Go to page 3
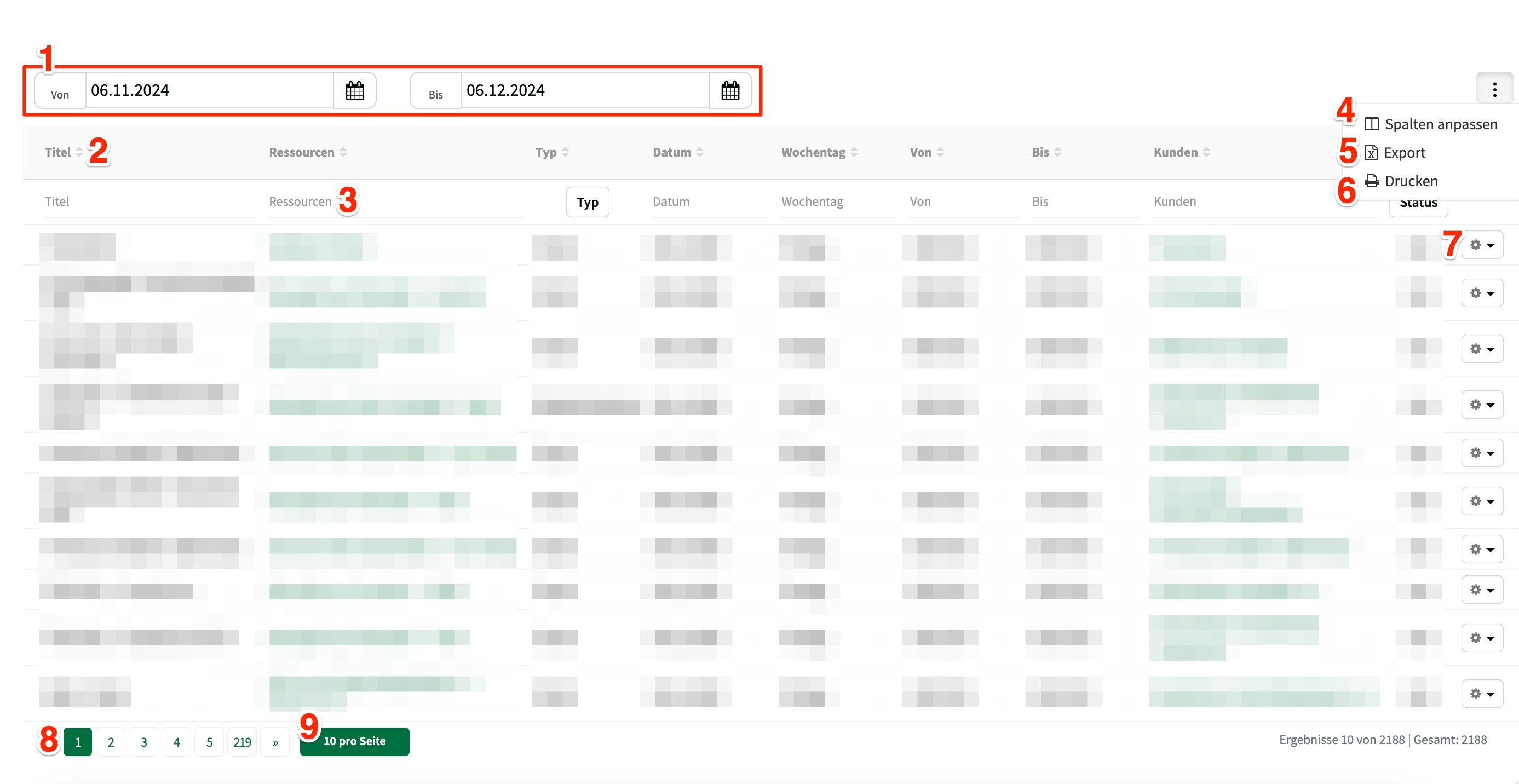Viewport: 1519px width, 784px height. [x=144, y=742]
